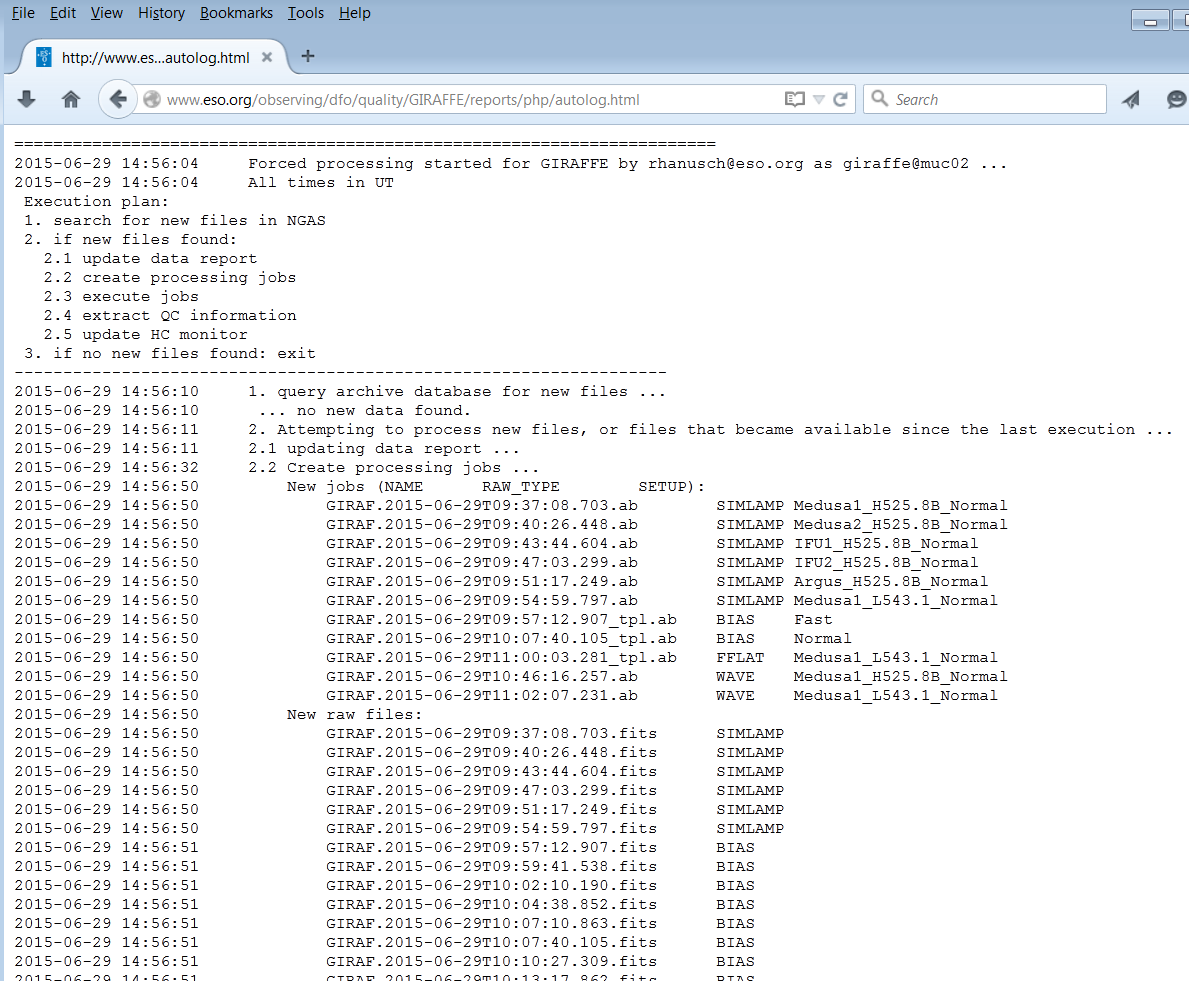Click the Downloads arrow icon
The image size is (1189, 981).
pyautogui.click(x=27, y=99)
